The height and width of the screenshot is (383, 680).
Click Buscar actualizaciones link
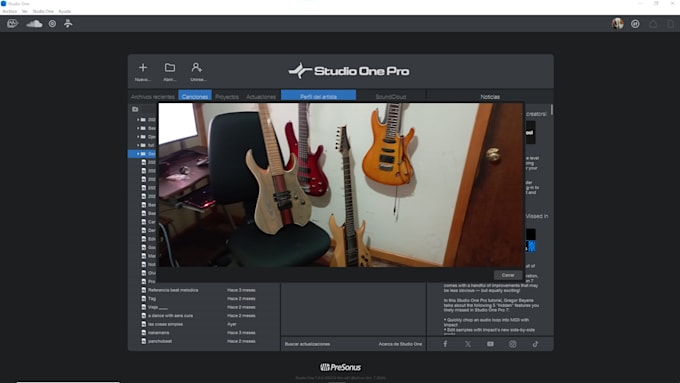[307, 344]
